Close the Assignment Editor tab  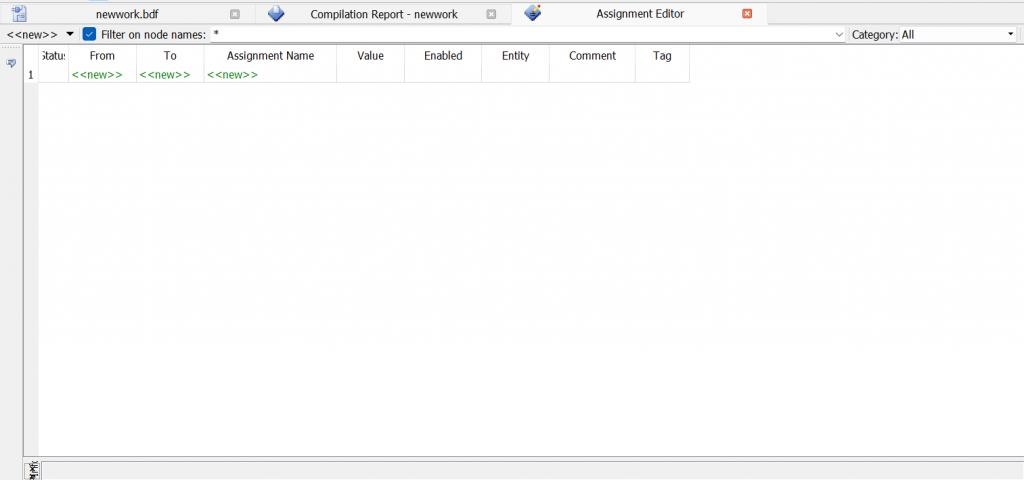[747, 14]
